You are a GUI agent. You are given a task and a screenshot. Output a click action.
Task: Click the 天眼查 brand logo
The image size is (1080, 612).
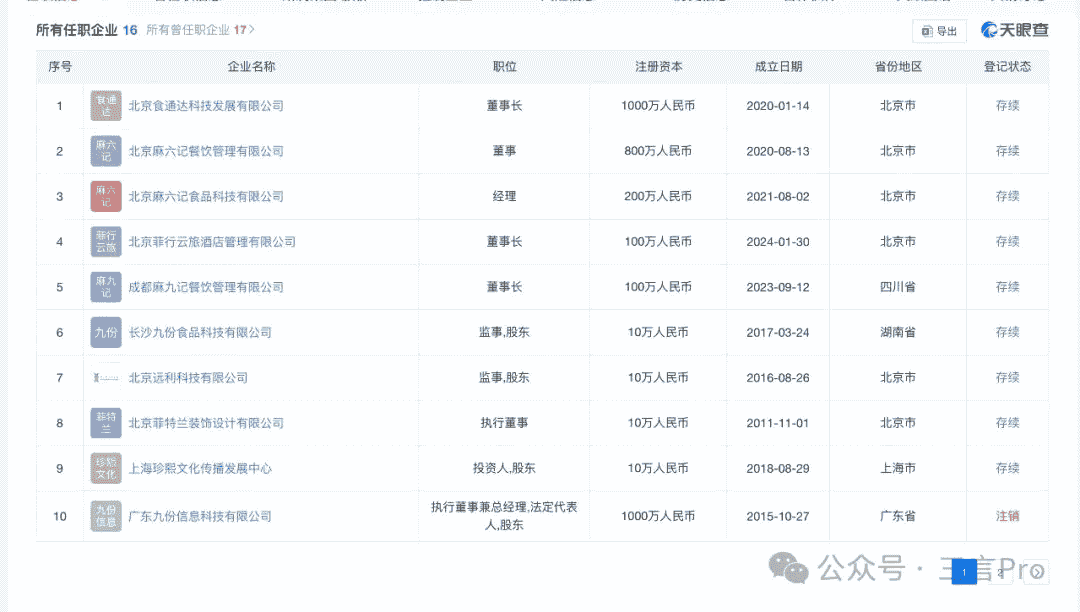point(1014,31)
